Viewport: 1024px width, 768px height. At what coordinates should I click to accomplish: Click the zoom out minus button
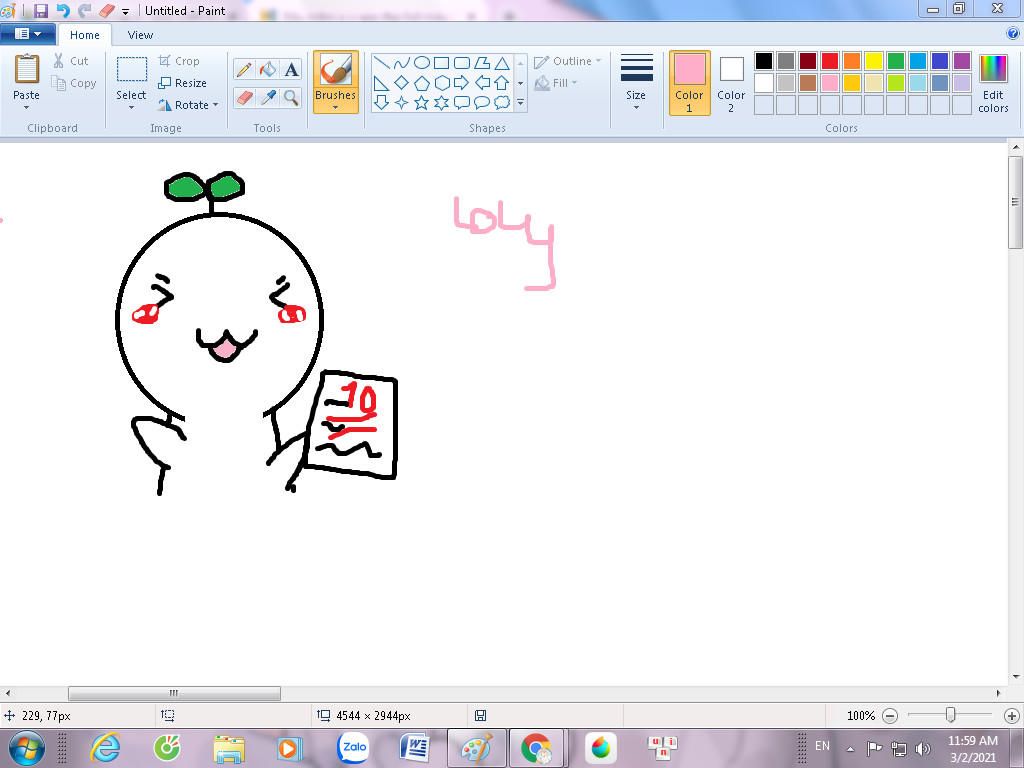[x=889, y=716]
